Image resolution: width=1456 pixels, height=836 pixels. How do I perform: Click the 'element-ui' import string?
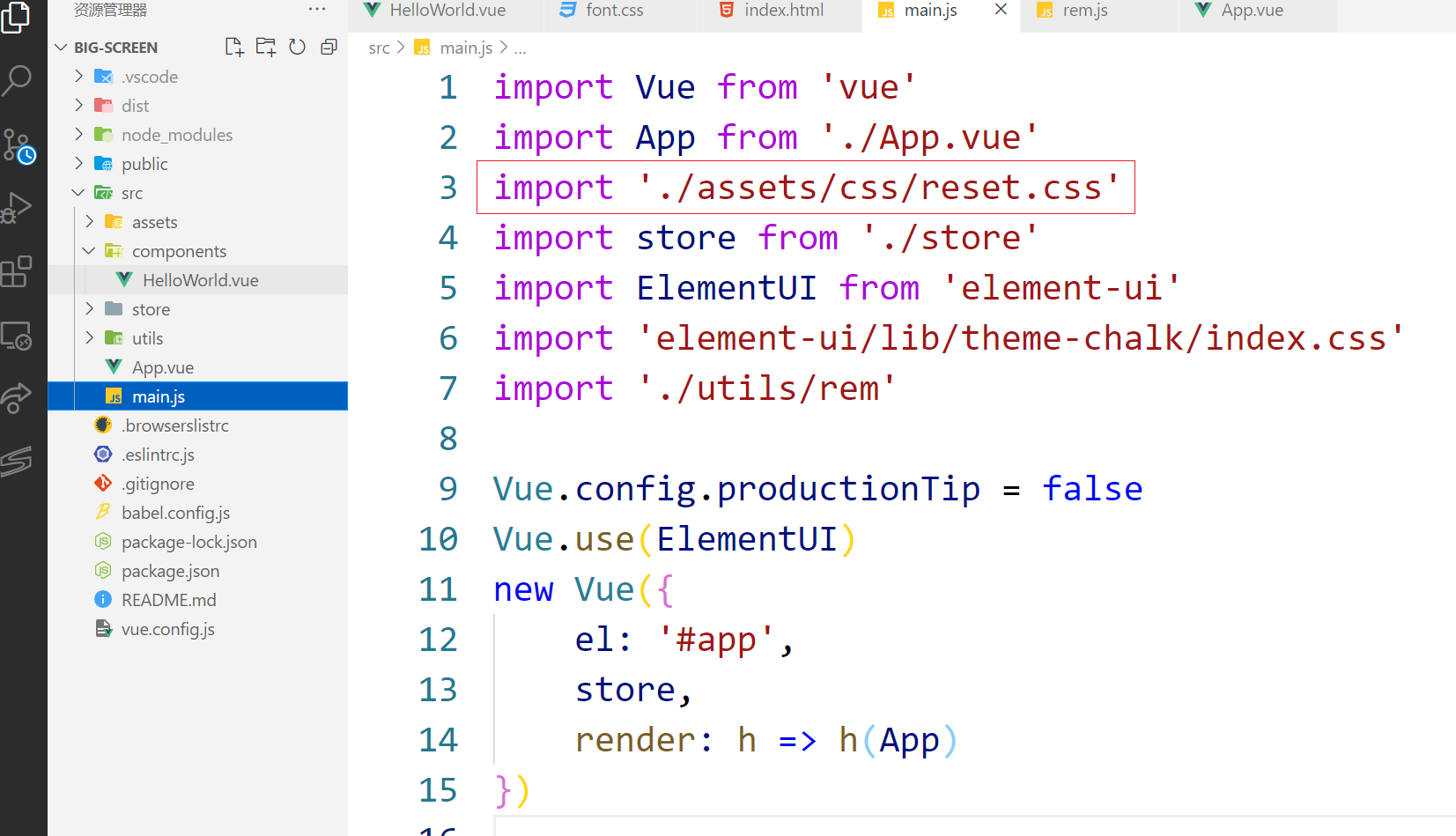click(x=1061, y=288)
